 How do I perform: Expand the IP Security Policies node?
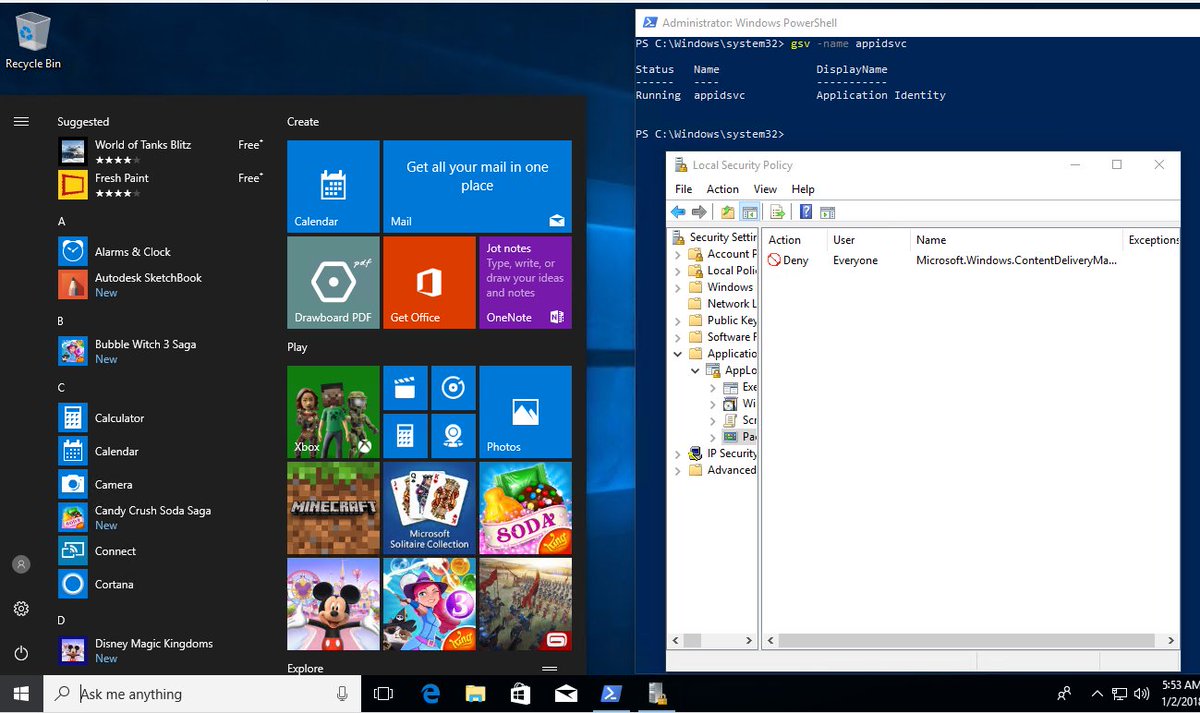pos(678,453)
